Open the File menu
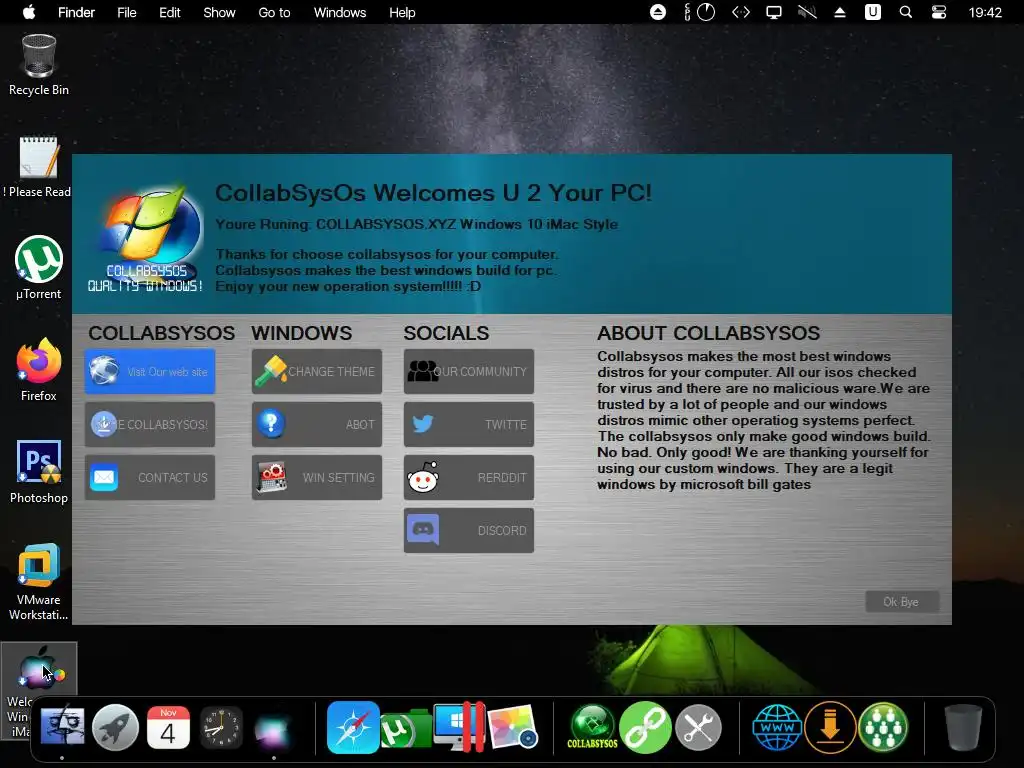Image resolution: width=1024 pixels, height=768 pixels. pyautogui.click(x=127, y=12)
